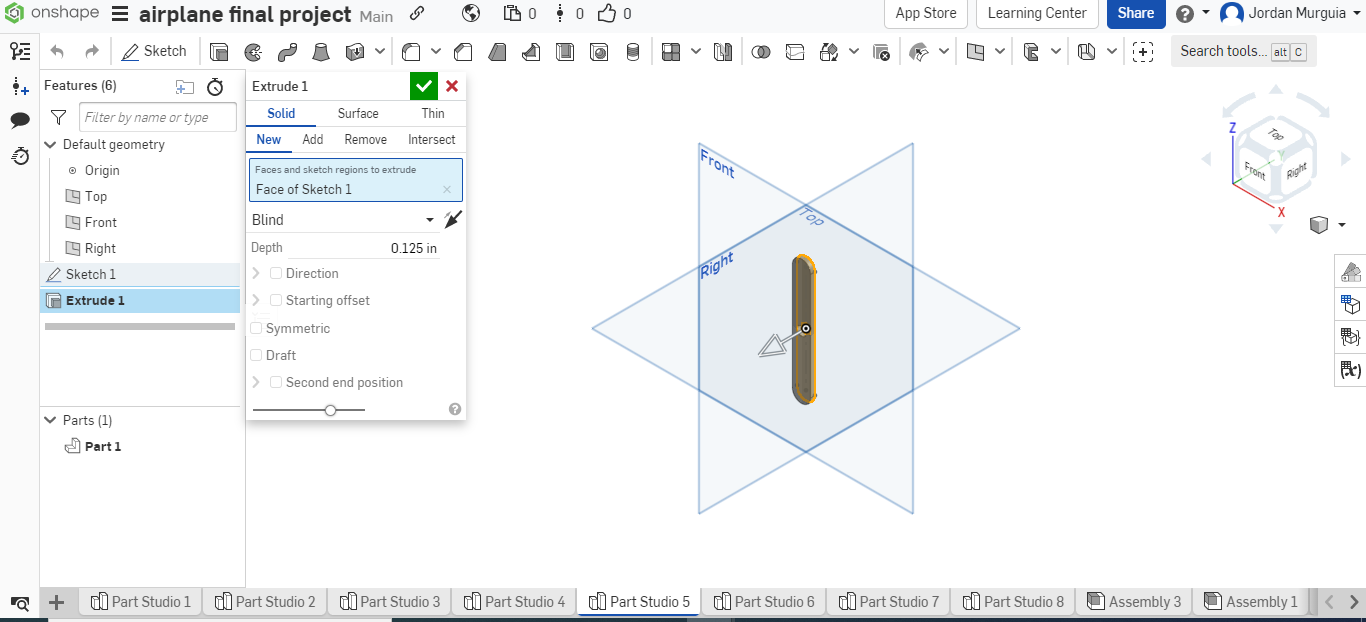Accept Extrude 1 with green checkmark
The image size is (1366, 622).
(x=424, y=86)
